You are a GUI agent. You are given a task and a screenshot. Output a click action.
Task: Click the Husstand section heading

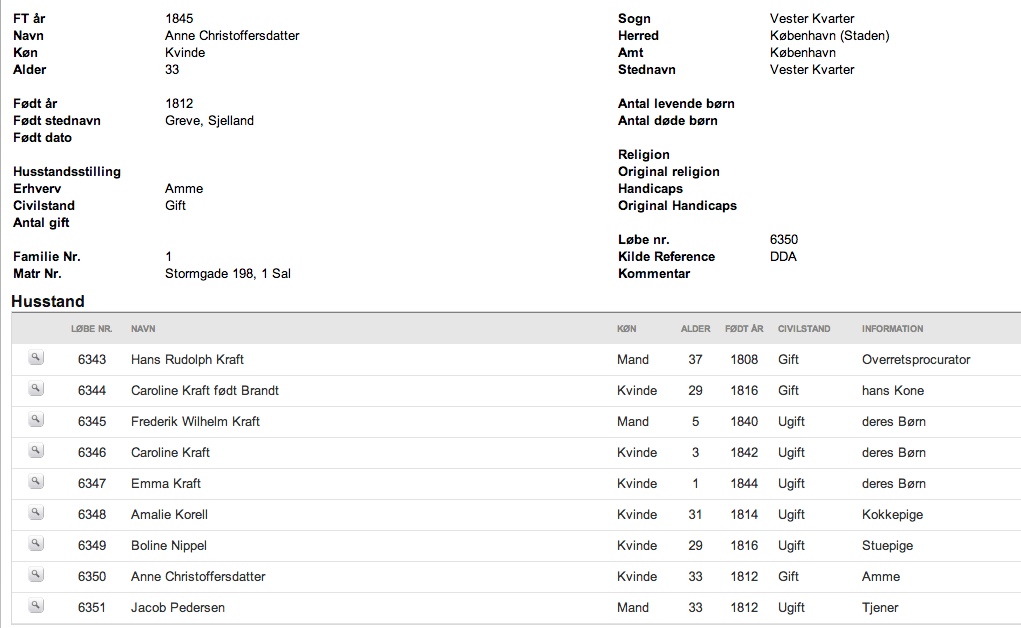point(48,302)
